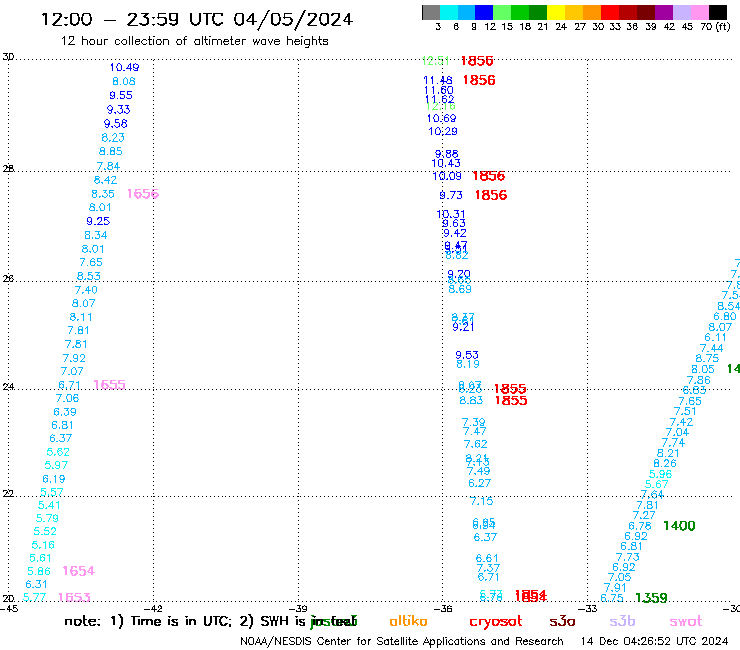The width and height of the screenshot is (740, 650).
Task: Click the 8.85 wave height value
Action: [110, 152]
